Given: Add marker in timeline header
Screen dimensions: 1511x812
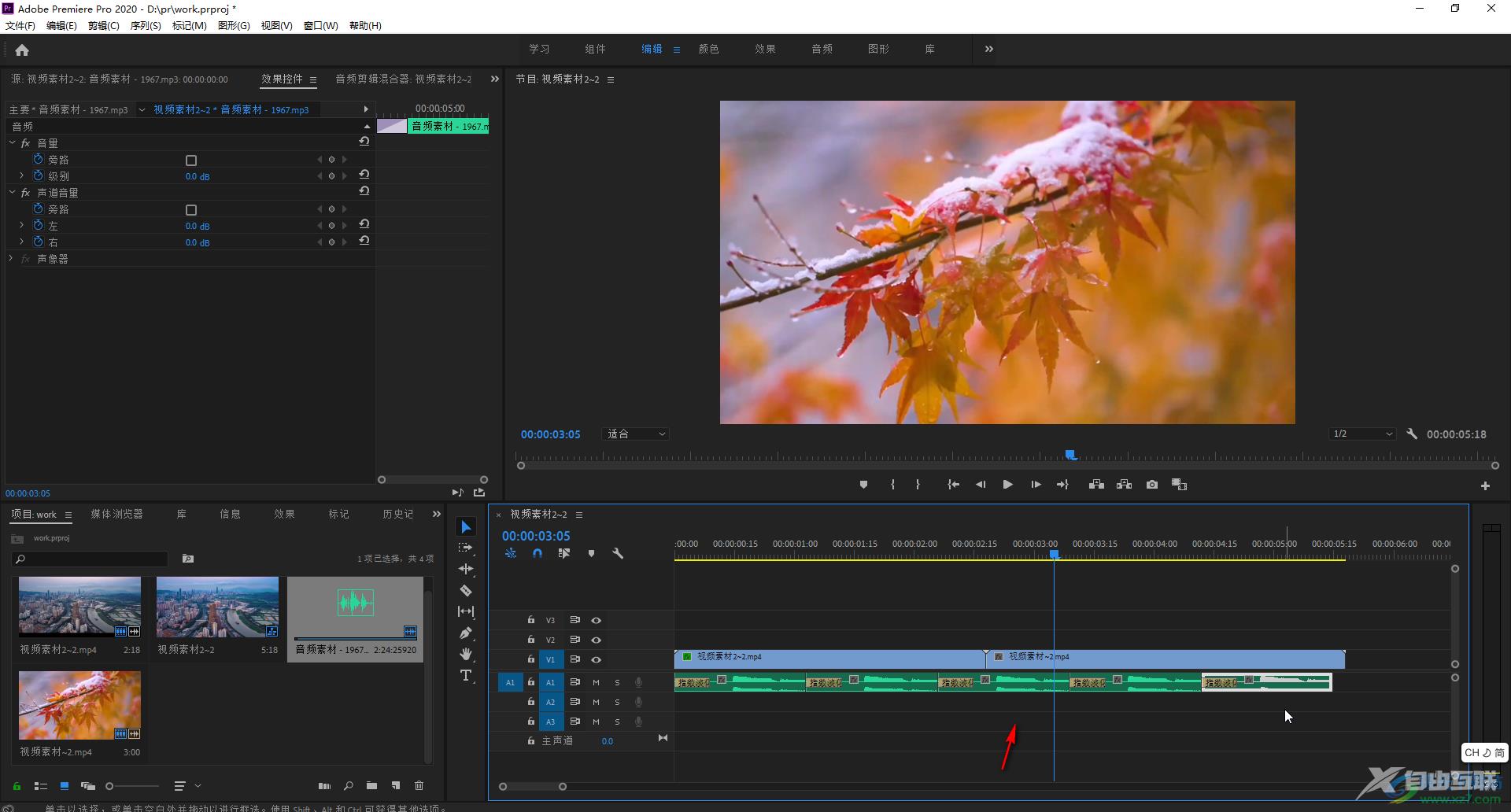Looking at the screenshot, I should coord(591,554).
